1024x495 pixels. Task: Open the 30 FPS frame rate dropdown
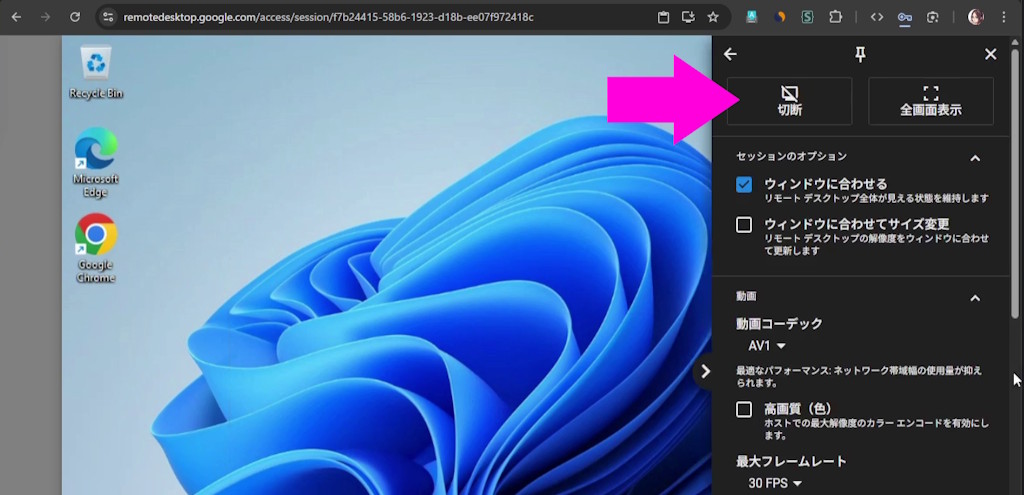coord(776,484)
